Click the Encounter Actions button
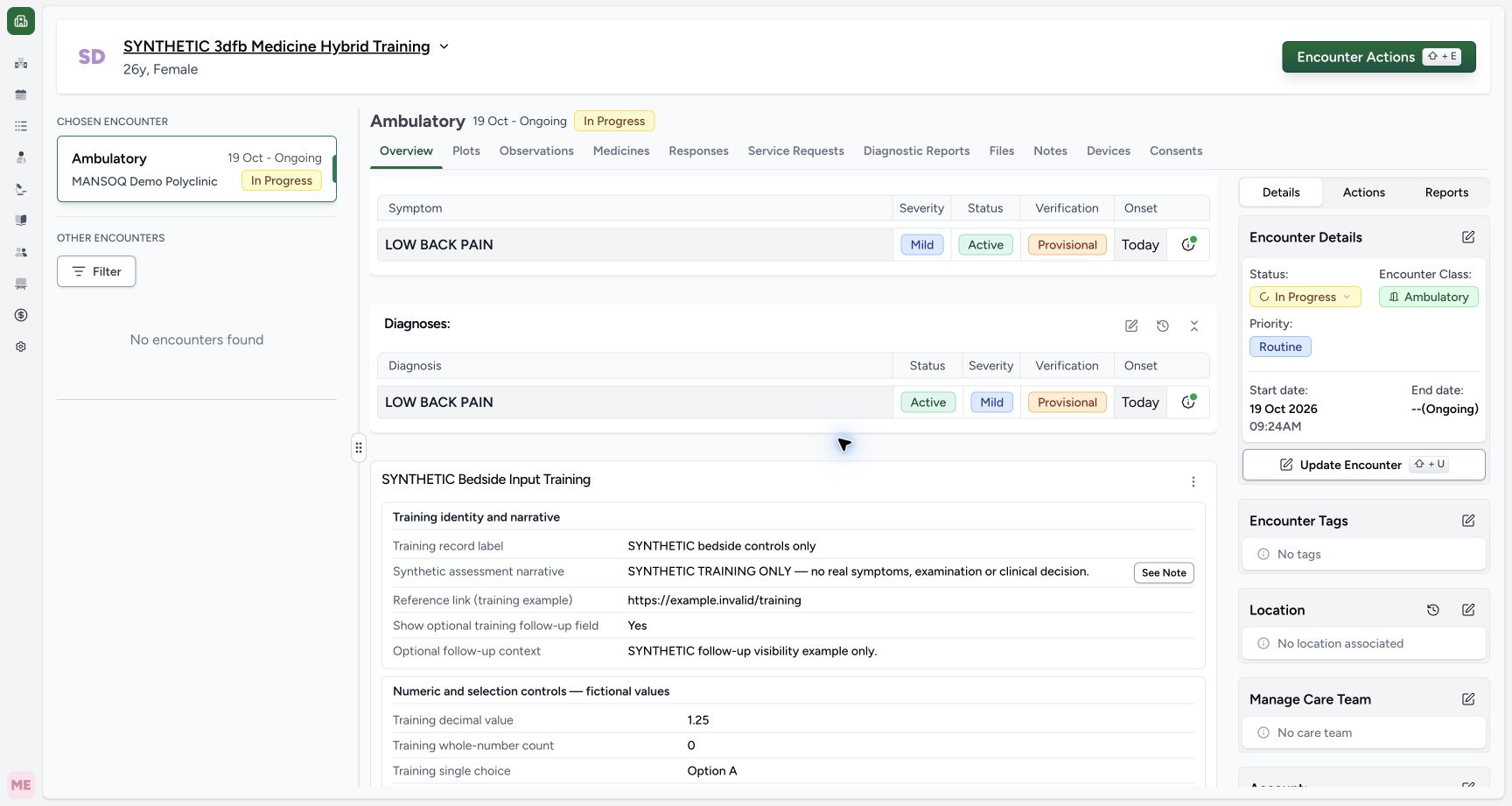 [1379, 57]
